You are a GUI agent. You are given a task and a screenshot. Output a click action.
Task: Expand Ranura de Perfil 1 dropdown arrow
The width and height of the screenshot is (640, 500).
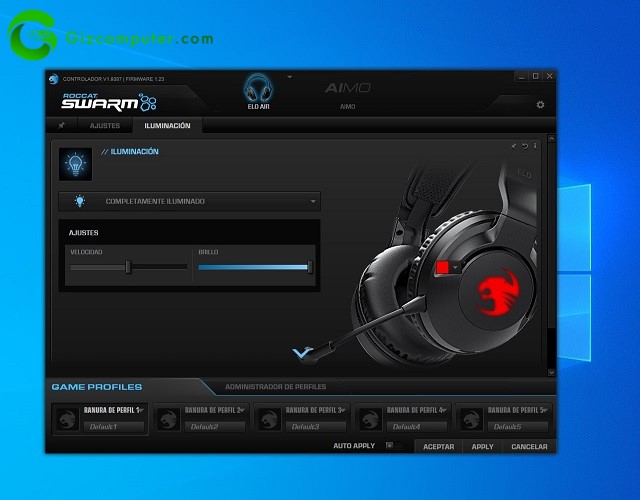pos(141,410)
